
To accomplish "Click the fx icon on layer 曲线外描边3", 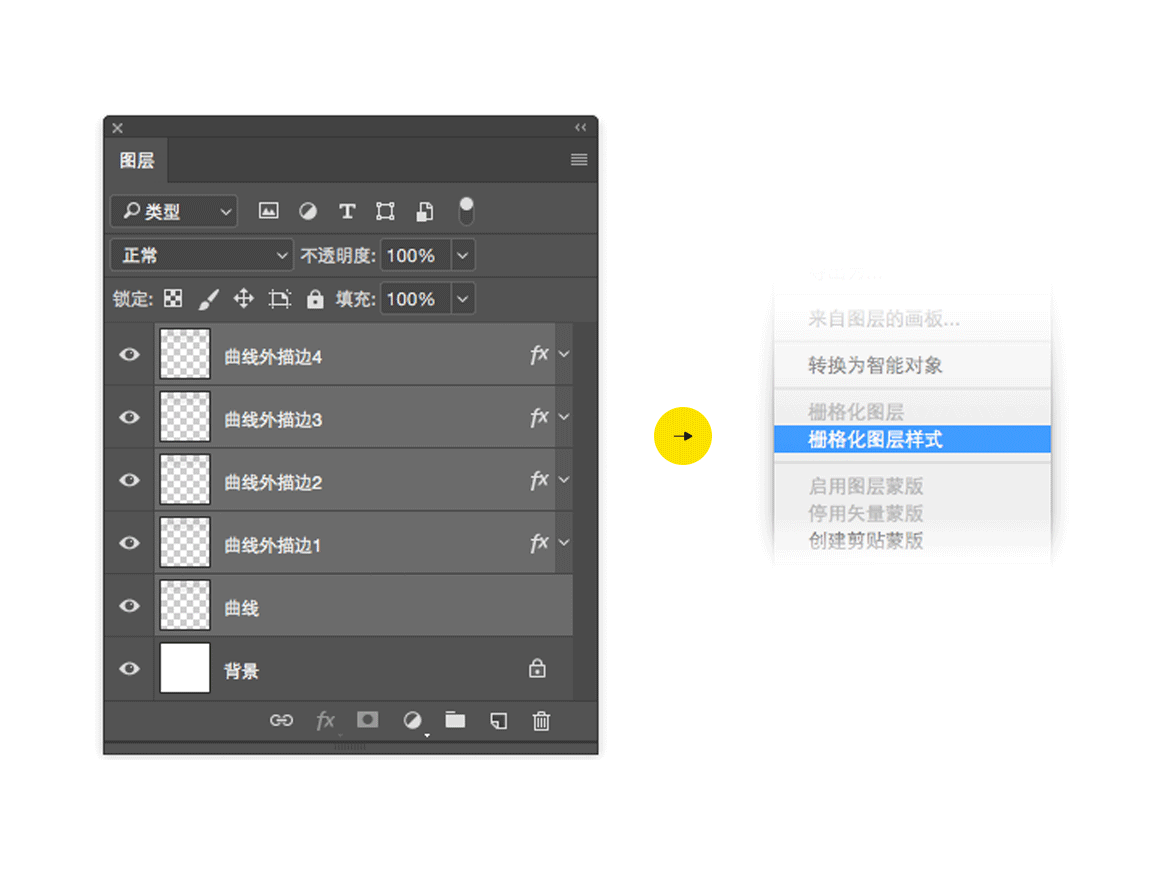I will [x=539, y=417].
